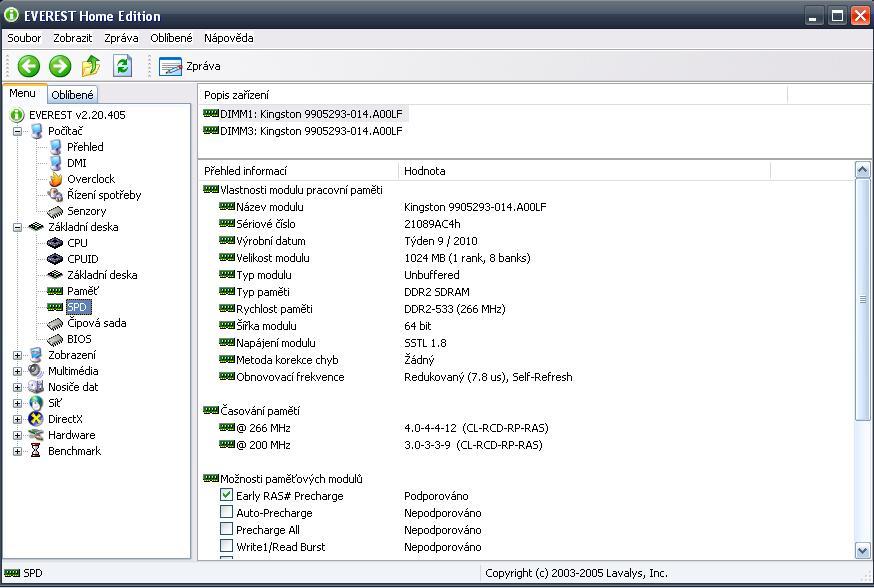Collapse the Počítač tree node
Image resolution: width=874 pixels, height=588 pixels.
17,132
